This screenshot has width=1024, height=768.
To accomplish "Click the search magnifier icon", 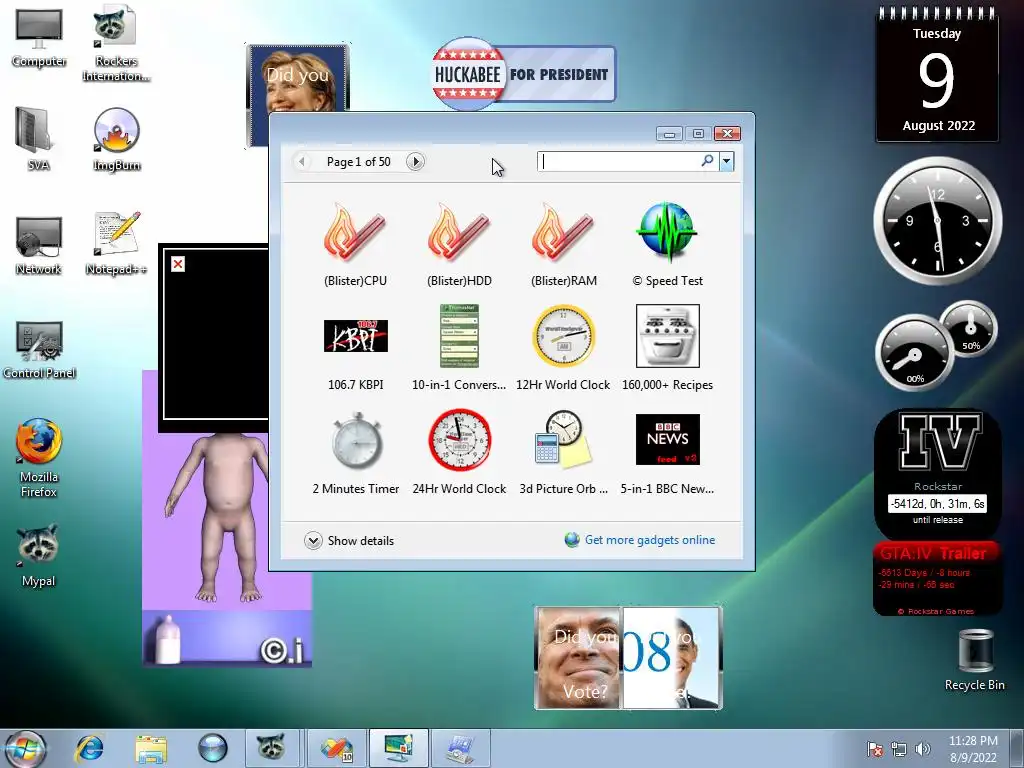I will pyautogui.click(x=707, y=161).
